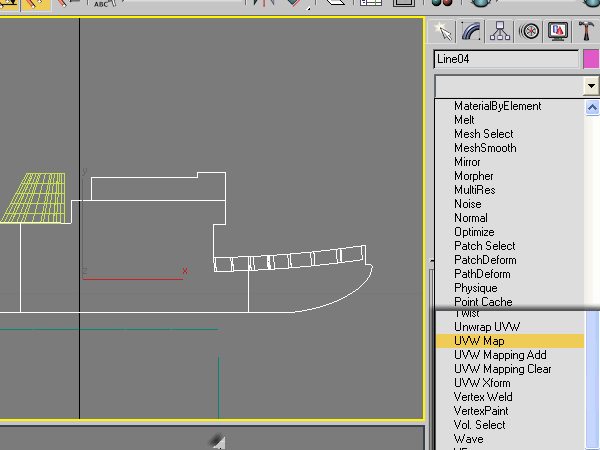Pick the PathDeform modifier
Screen dimensions: 600x450
(x=482, y=274)
